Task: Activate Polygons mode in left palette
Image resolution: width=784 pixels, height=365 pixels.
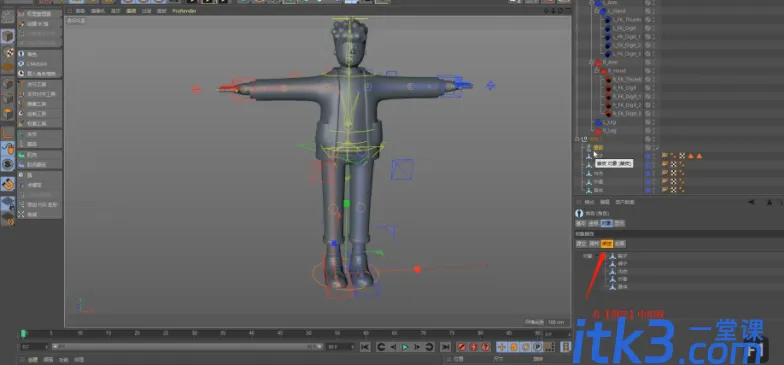Action: pos(8,114)
